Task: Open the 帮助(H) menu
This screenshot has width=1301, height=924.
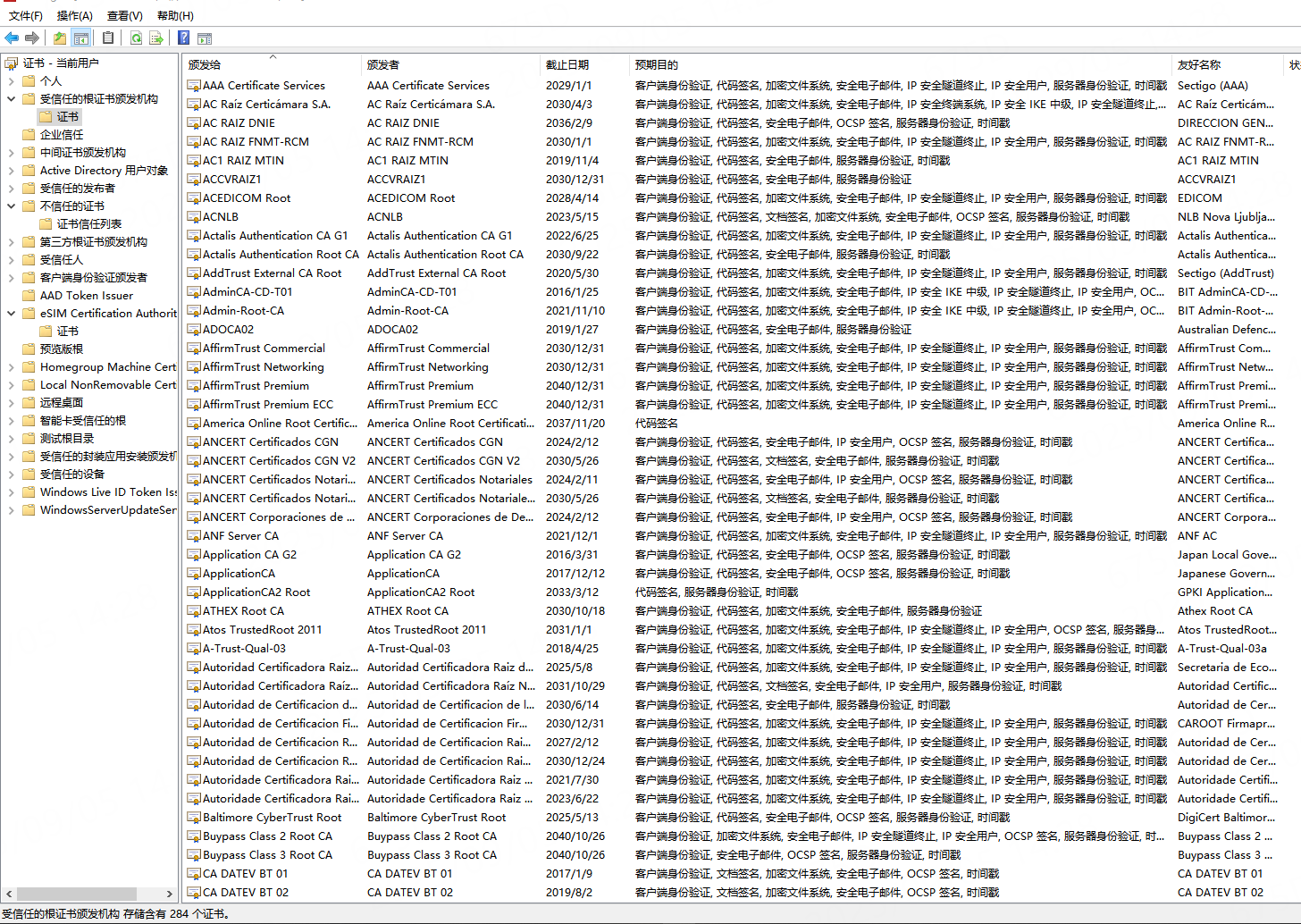Action: pyautogui.click(x=175, y=15)
